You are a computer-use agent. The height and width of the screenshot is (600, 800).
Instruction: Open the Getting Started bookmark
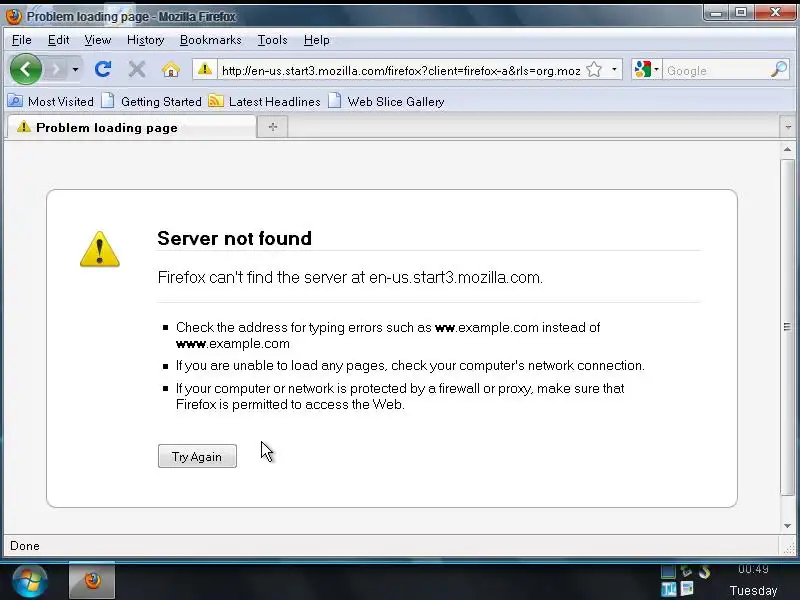click(152, 102)
